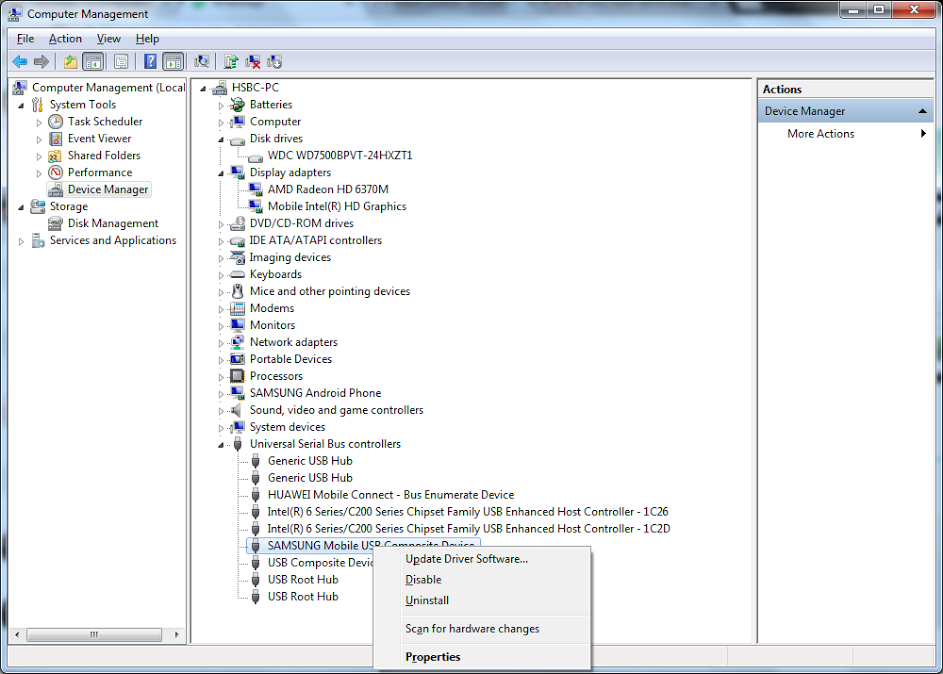Open Help using the blue question mark icon
Screen dimensions: 943x674
tap(151, 61)
